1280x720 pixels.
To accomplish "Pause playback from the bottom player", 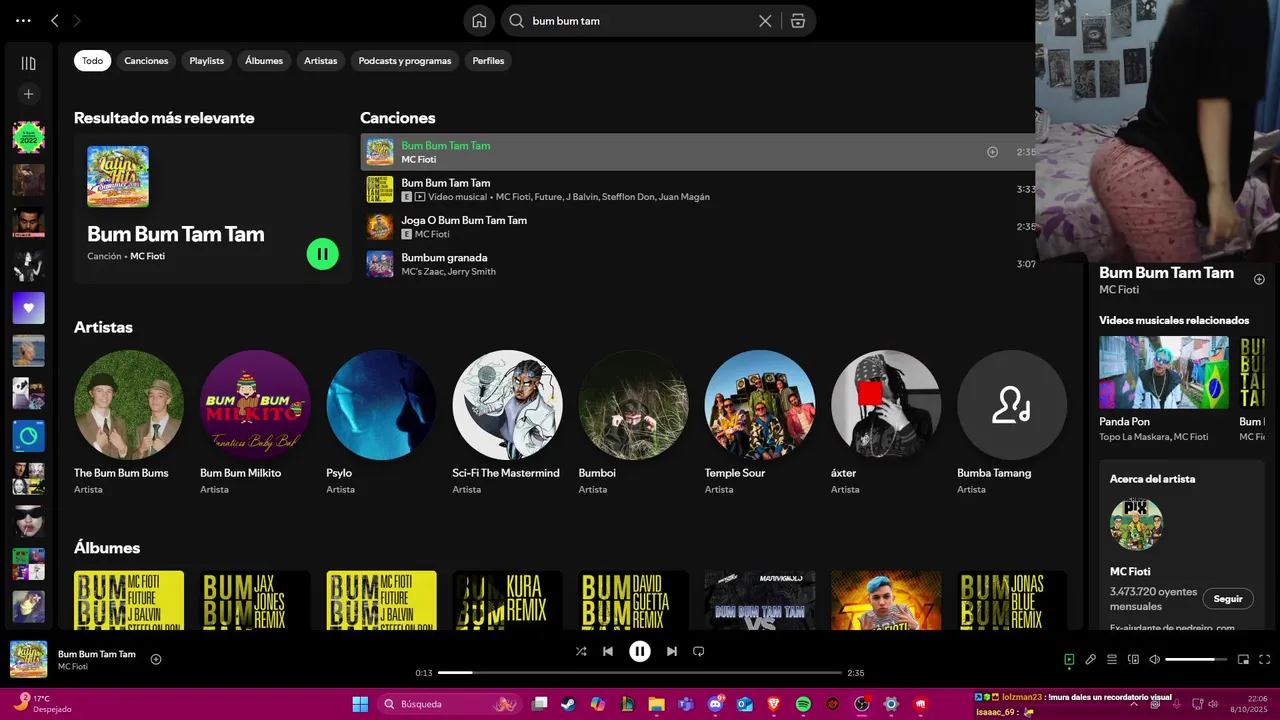I will pos(640,651).
